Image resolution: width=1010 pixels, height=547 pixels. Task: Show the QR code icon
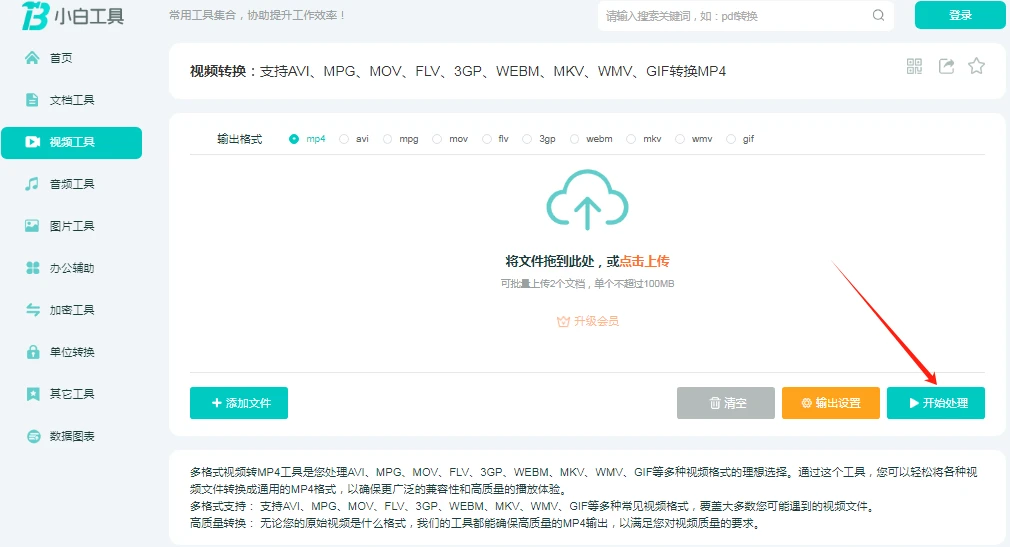(914, 66)
